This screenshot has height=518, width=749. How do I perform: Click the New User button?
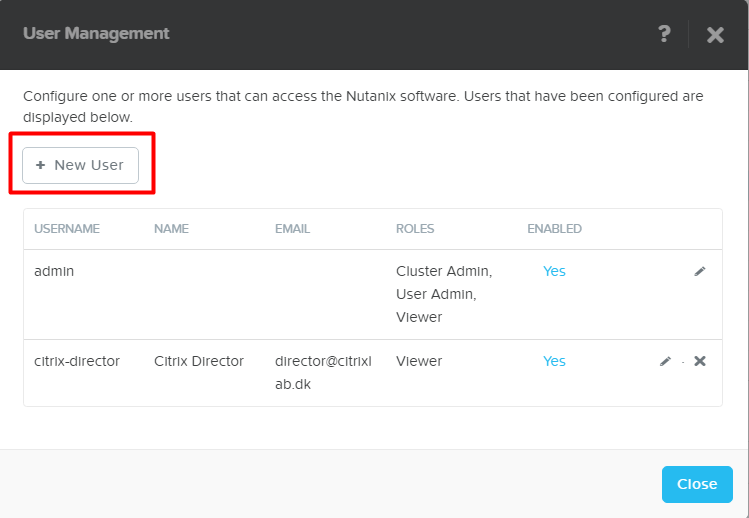80,165
